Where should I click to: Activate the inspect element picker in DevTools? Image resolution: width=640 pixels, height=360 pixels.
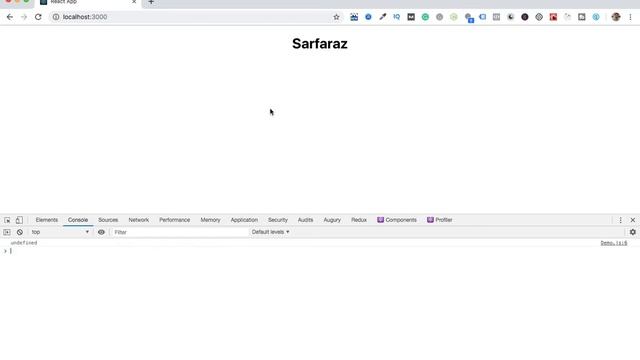(x=7, y=220)
